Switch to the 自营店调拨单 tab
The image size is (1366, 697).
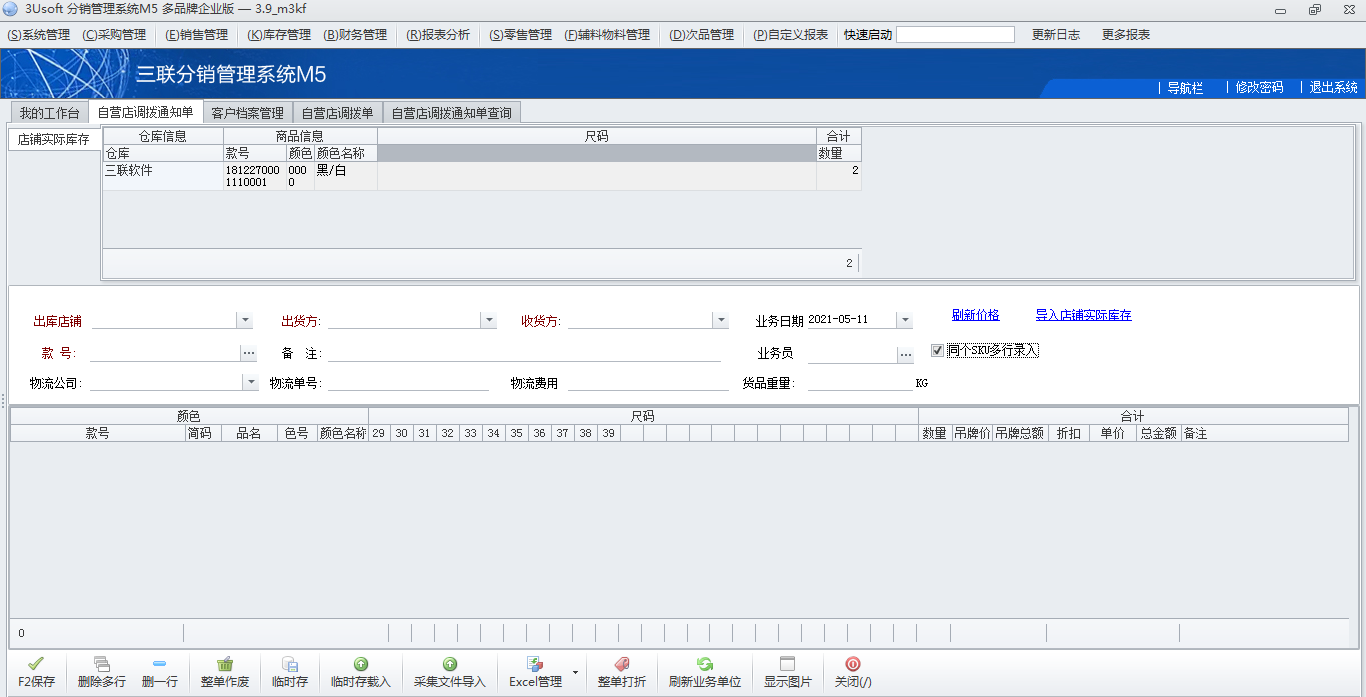[x=337, y=113]
